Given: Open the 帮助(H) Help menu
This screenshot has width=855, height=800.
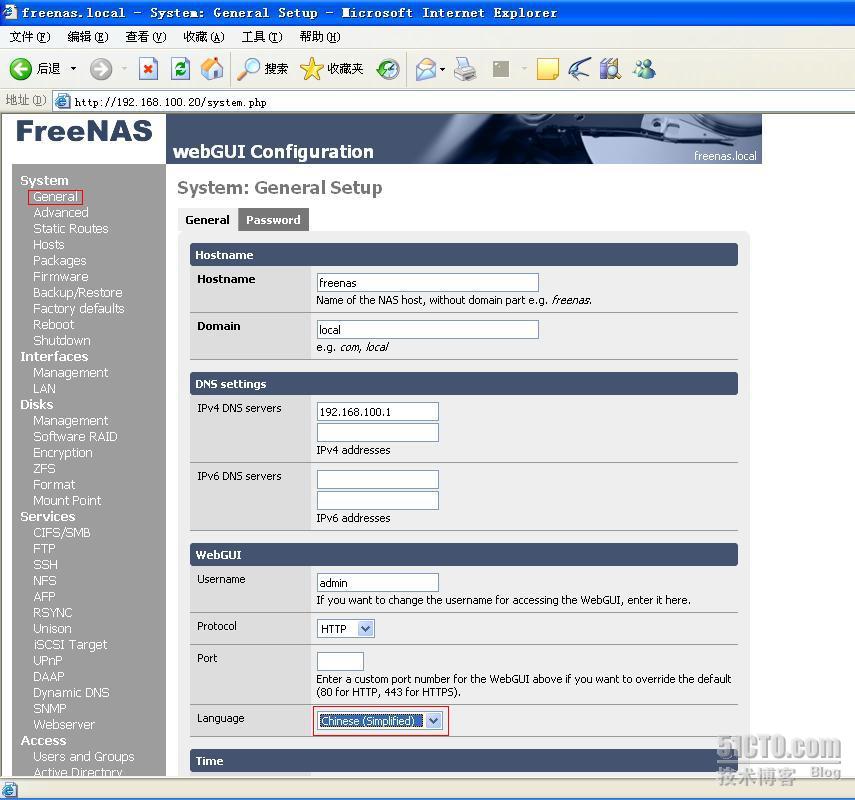Looking at the screenshot, I should point(320,37).
